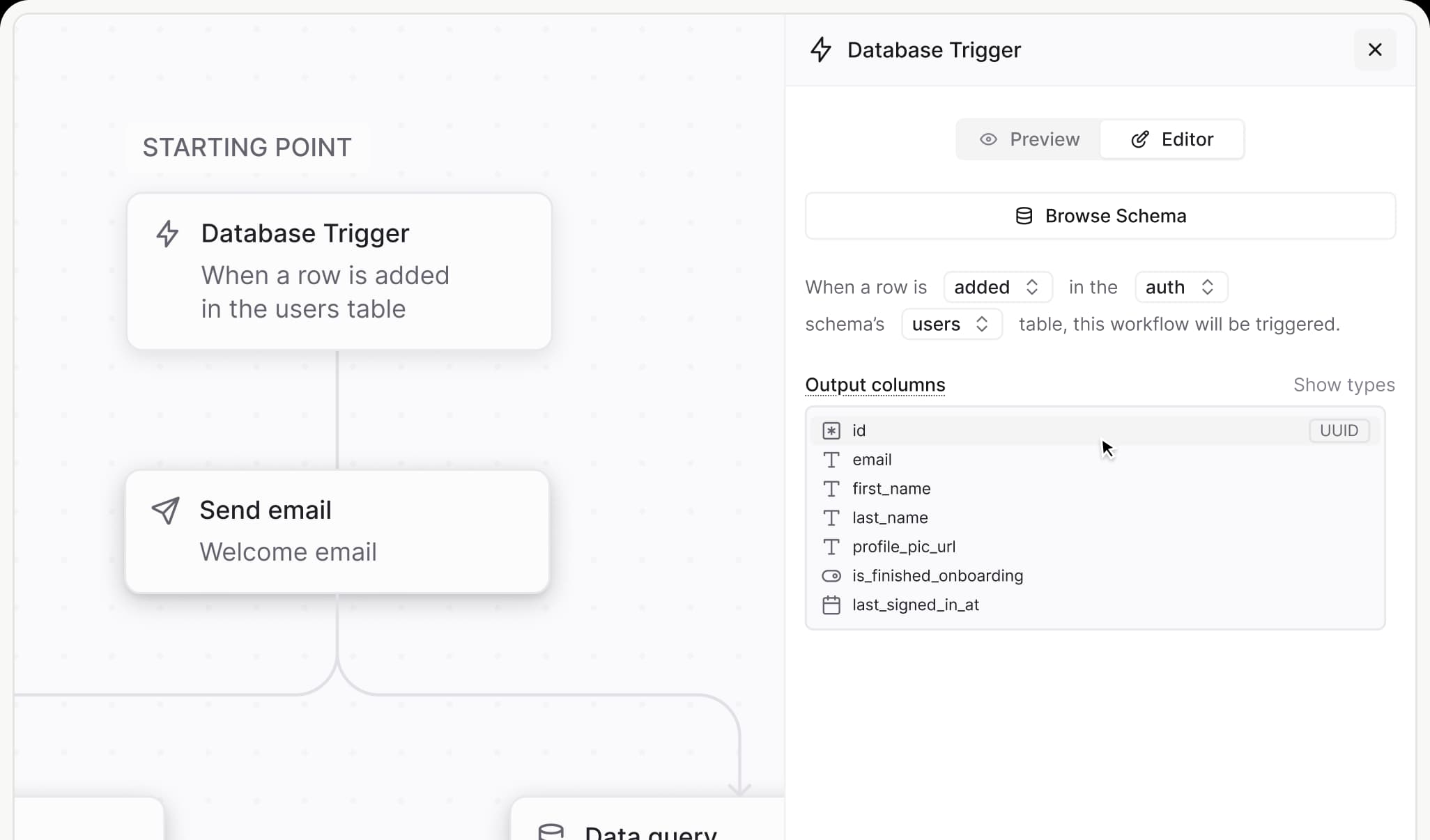Click the text type icon beside email column
Screen dimensions: 1430x840
coord(831,460)
